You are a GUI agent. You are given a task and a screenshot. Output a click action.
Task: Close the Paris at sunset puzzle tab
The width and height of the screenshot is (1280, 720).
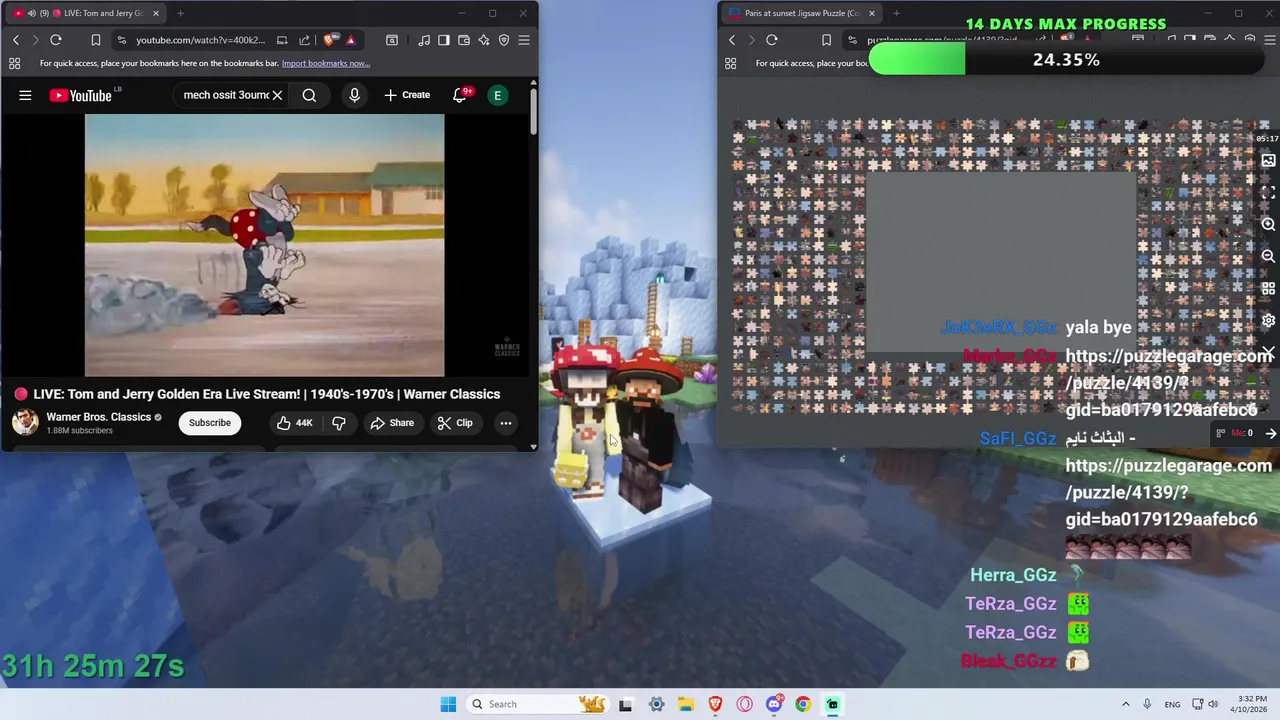(x=872, y=13)
